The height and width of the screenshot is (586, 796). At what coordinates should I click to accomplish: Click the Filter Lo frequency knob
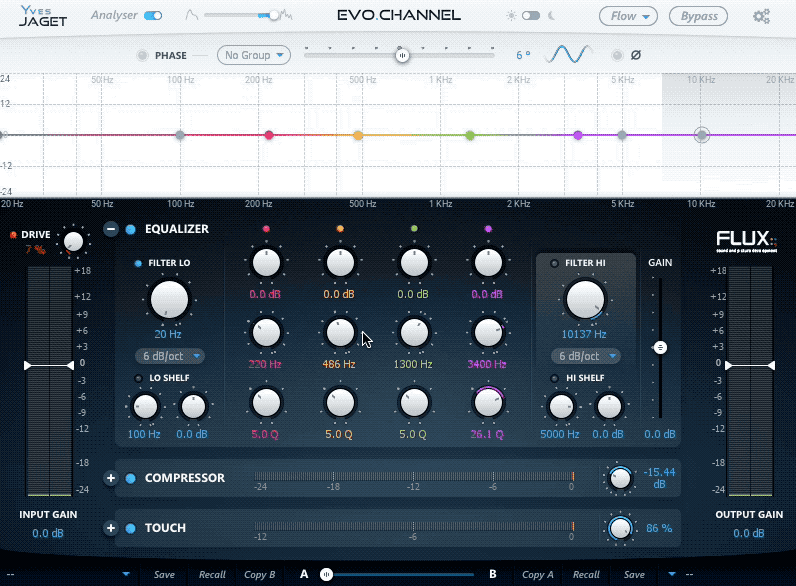169,300
